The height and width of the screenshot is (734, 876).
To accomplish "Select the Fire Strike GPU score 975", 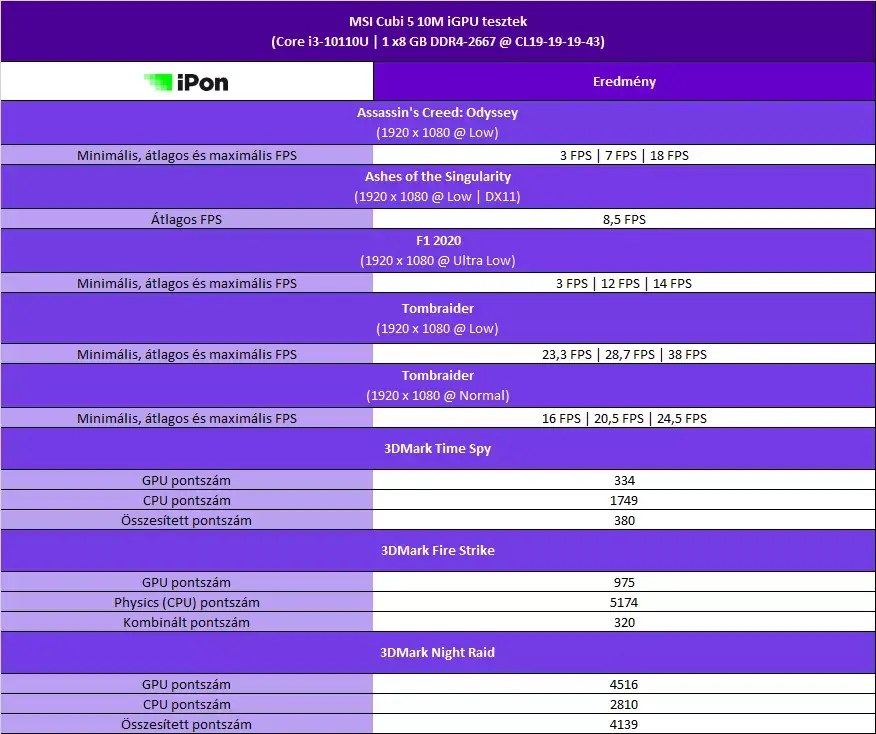I will [624, 583].
